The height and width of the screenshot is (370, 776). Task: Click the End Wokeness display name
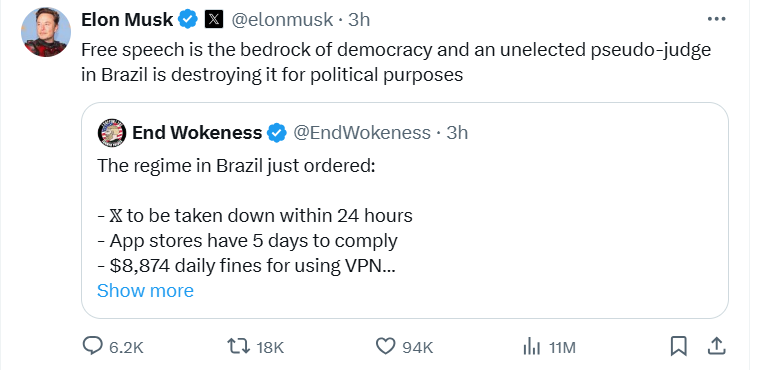tap(197, 133)
